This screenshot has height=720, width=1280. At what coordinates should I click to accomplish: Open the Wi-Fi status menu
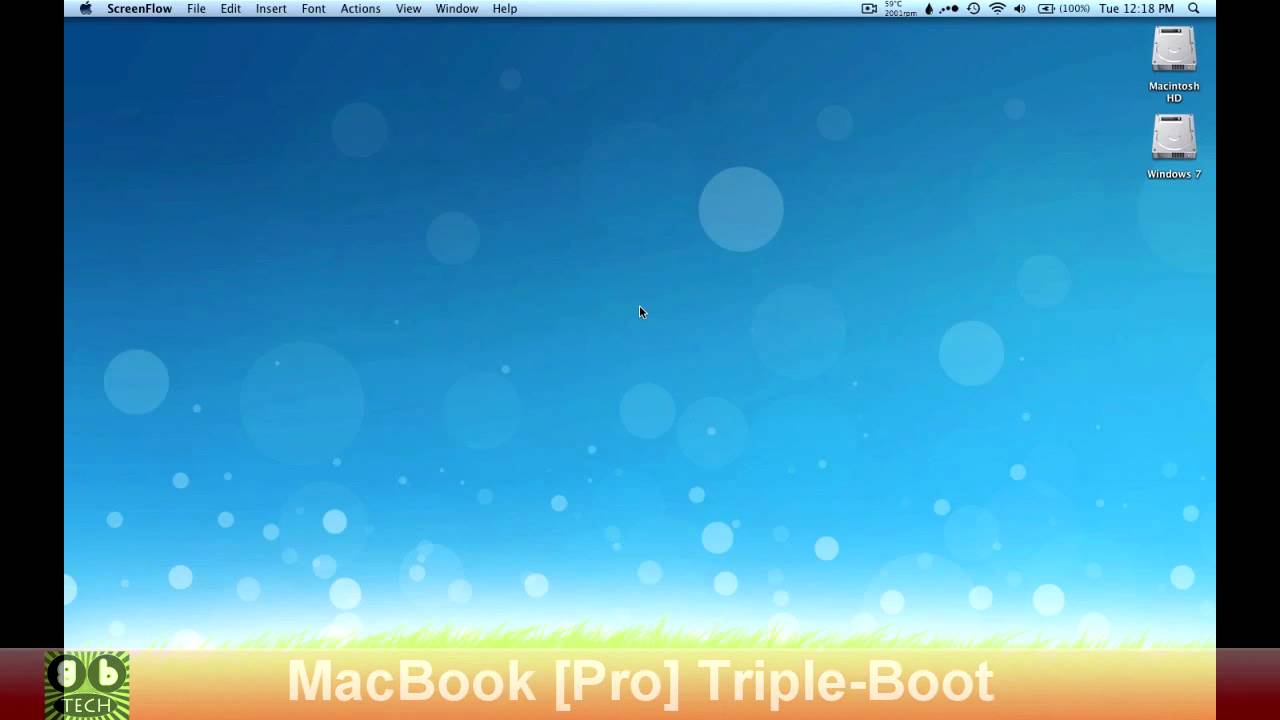(997, 9)
